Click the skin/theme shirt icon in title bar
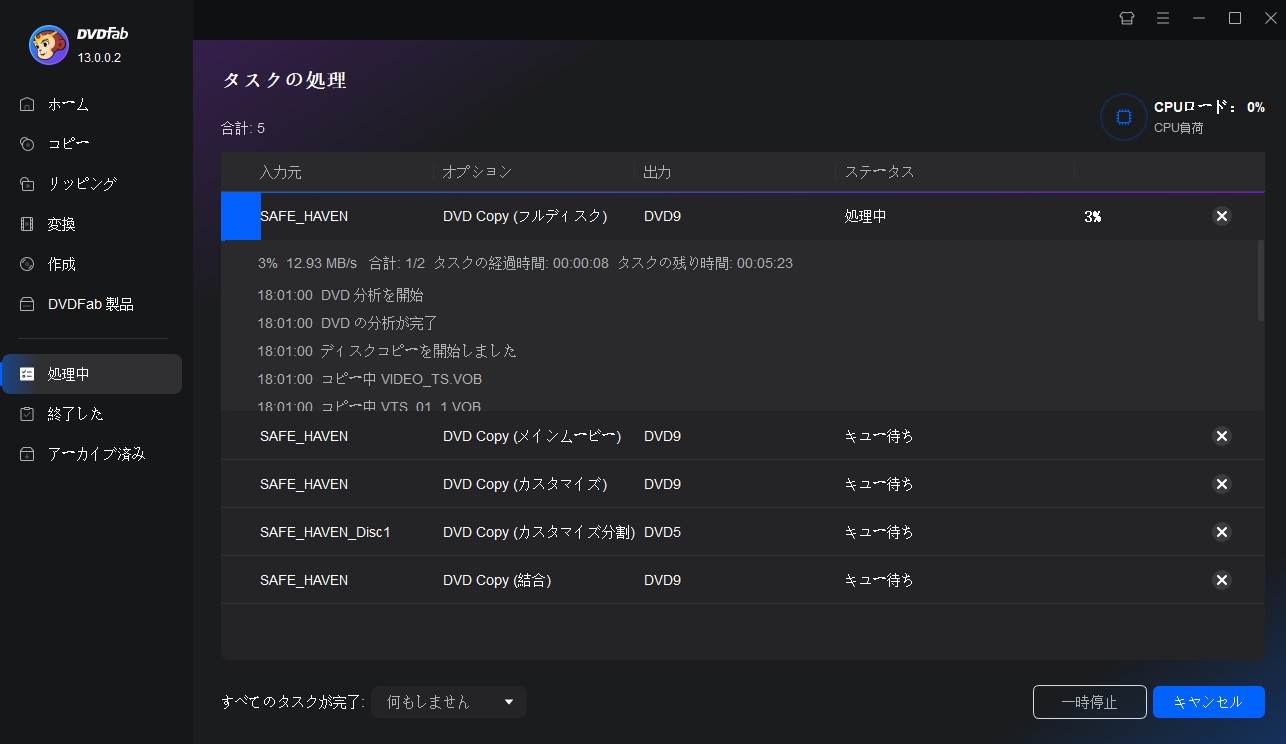1286x744 pixels. 1127,18
